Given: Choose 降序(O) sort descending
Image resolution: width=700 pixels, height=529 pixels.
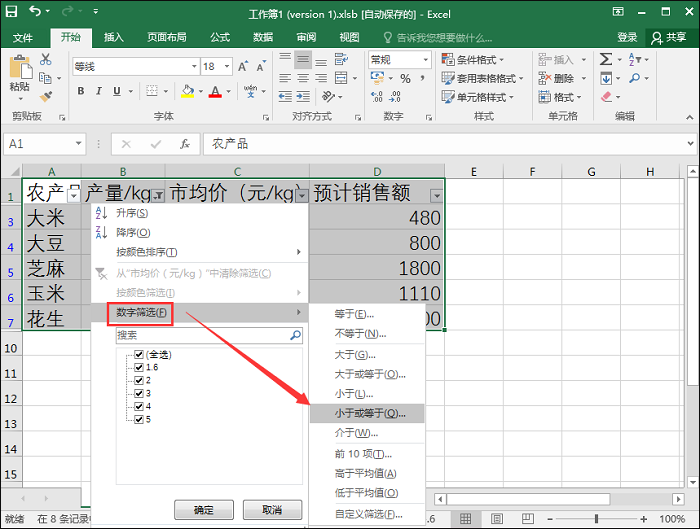Looking at the screenshot, I should click(200, 233).
